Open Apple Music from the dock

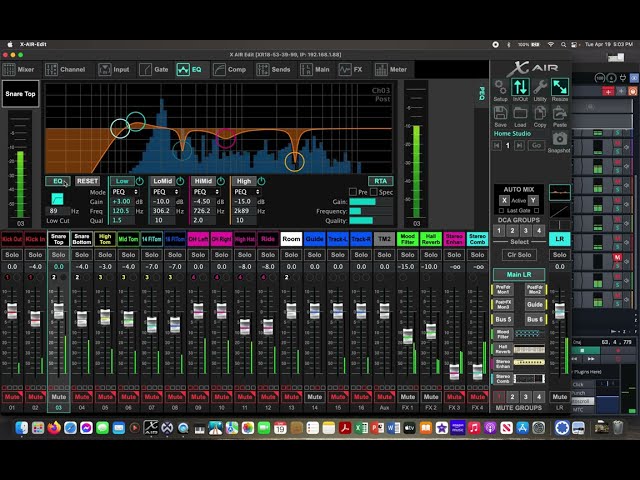474,428
